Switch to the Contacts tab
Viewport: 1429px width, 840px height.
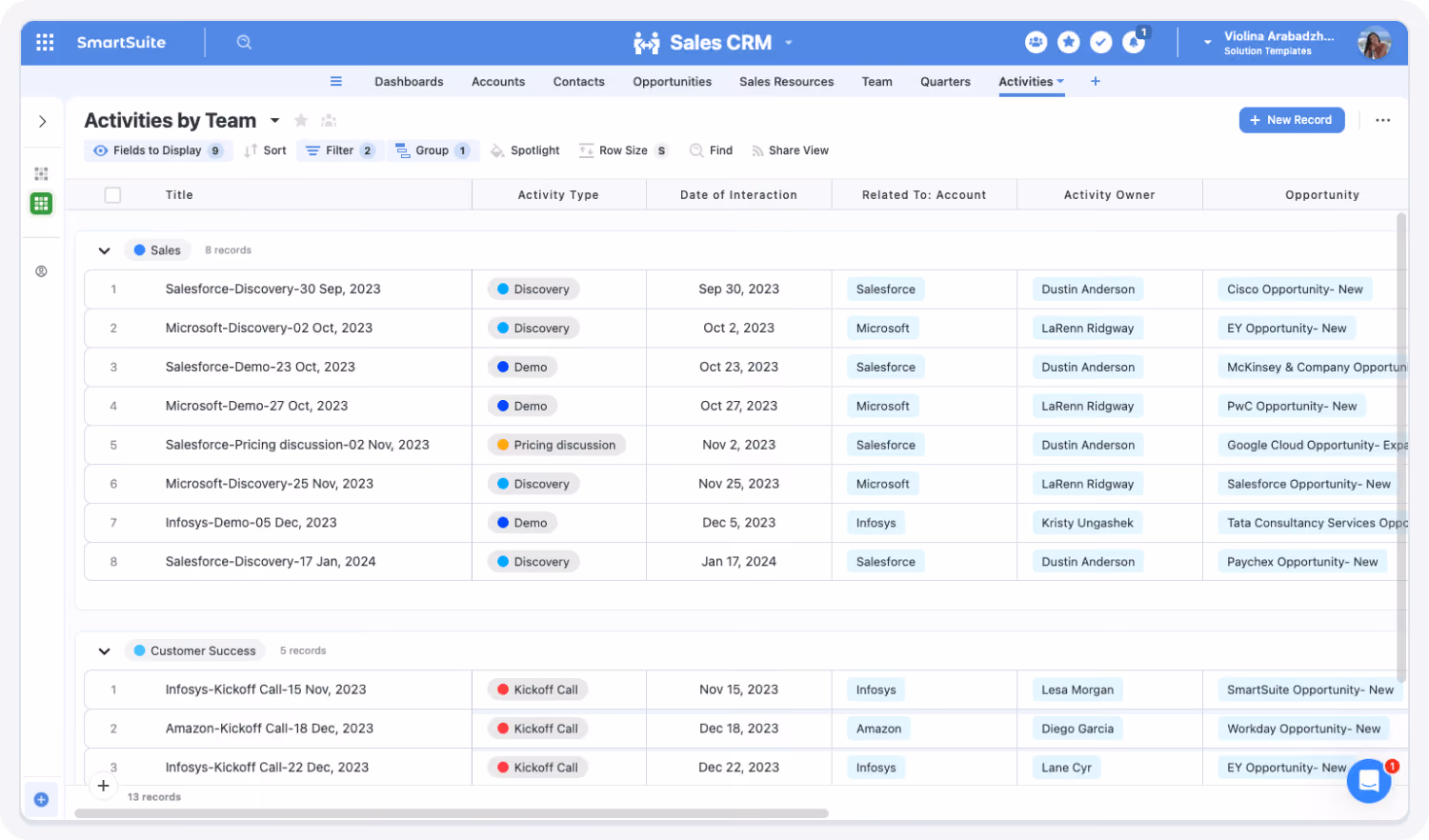pos(579,82)
